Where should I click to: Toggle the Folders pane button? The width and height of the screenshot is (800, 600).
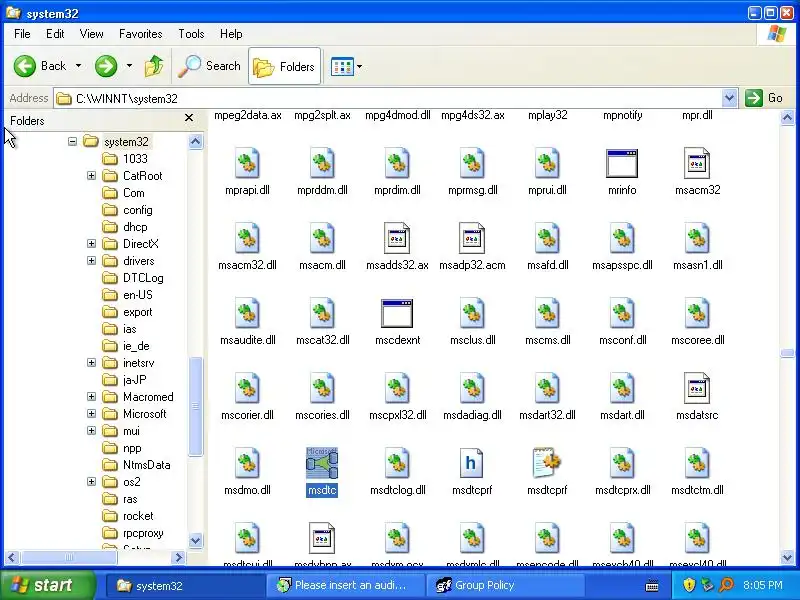point(284,66)
